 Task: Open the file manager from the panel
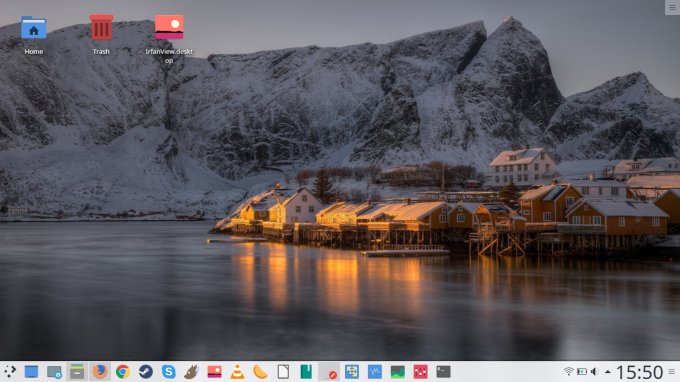pyautogui.click(x=77, y=372)
